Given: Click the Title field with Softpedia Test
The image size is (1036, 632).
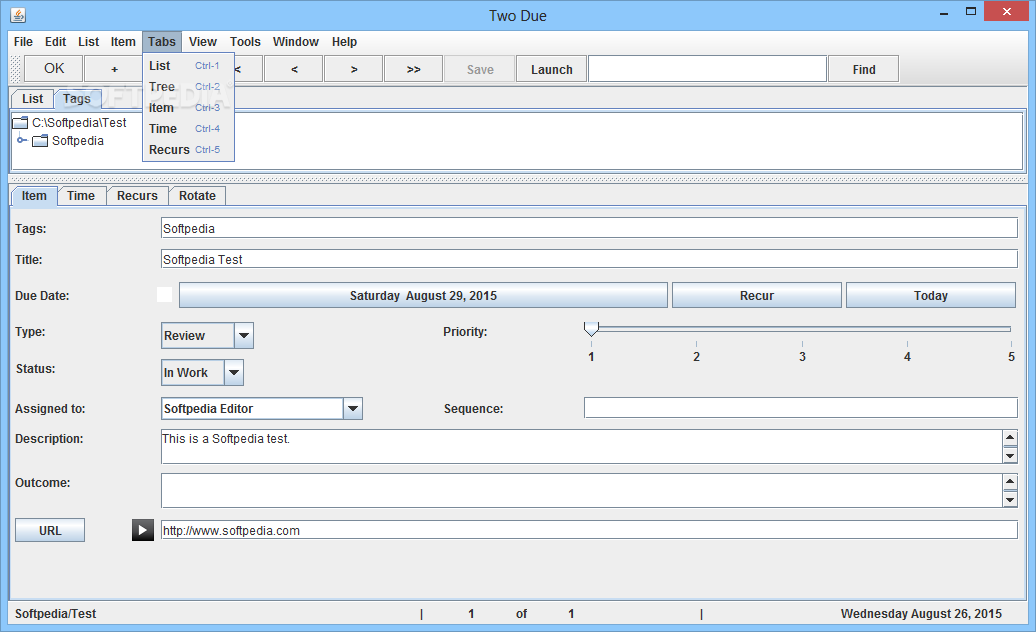Looking at the screenshot, I should pyautogui.click(x=589, y=259).
